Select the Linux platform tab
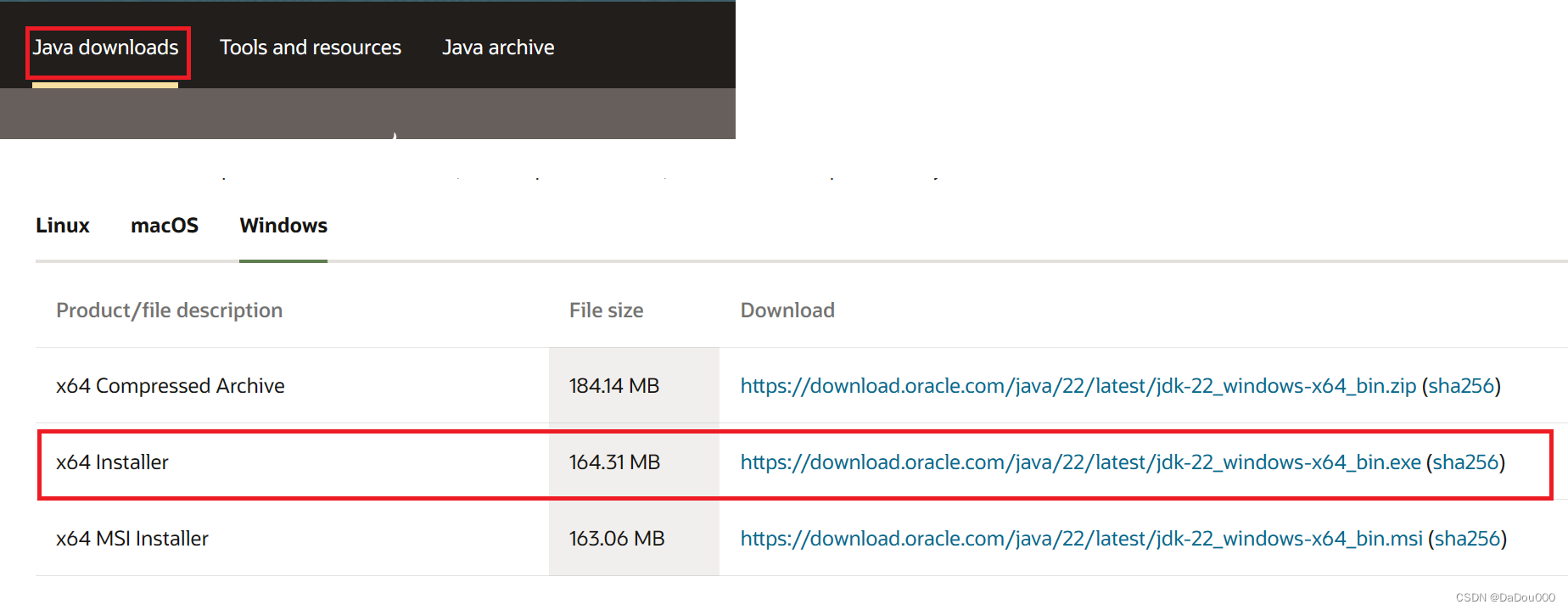1568x610 pixels. 63,226
